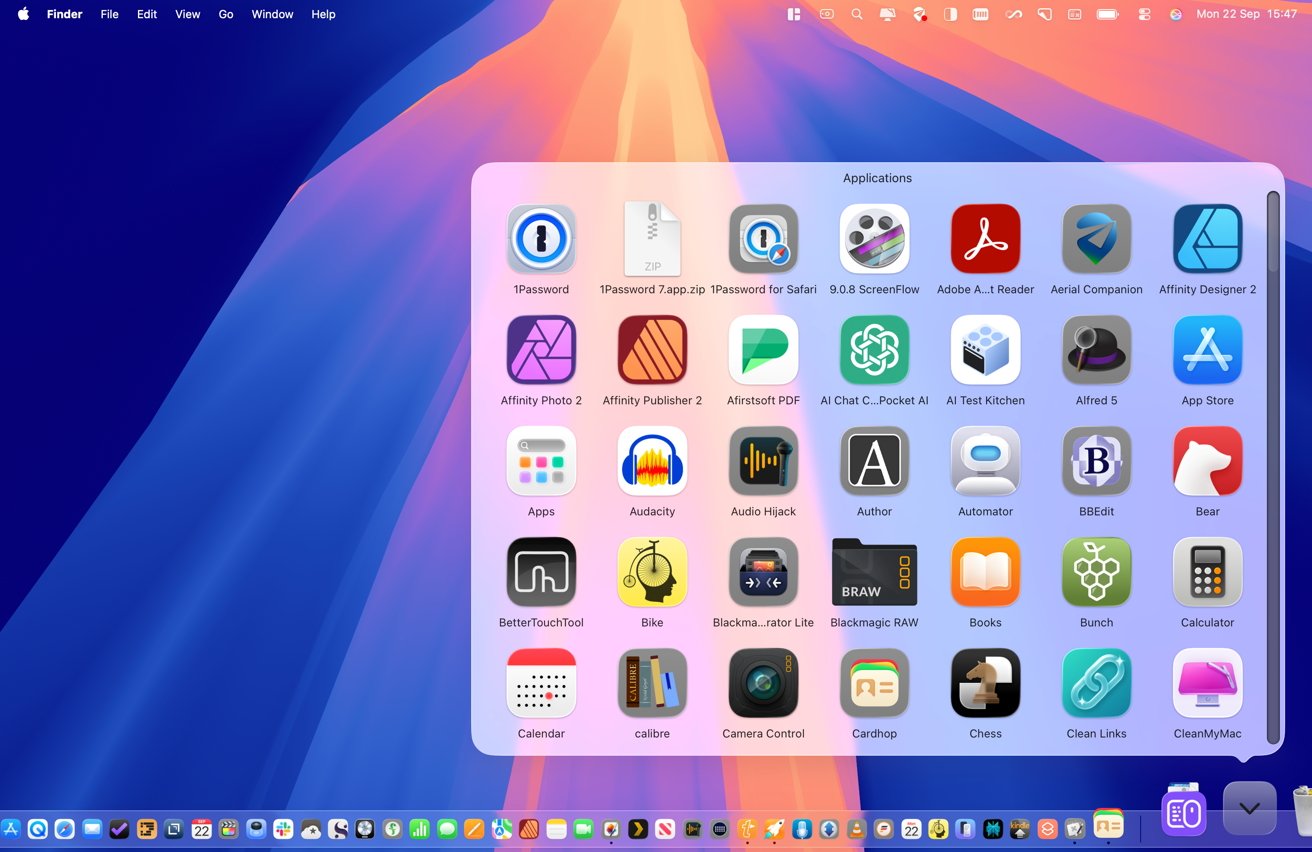Open the Chess app

(x=985, y=683)
